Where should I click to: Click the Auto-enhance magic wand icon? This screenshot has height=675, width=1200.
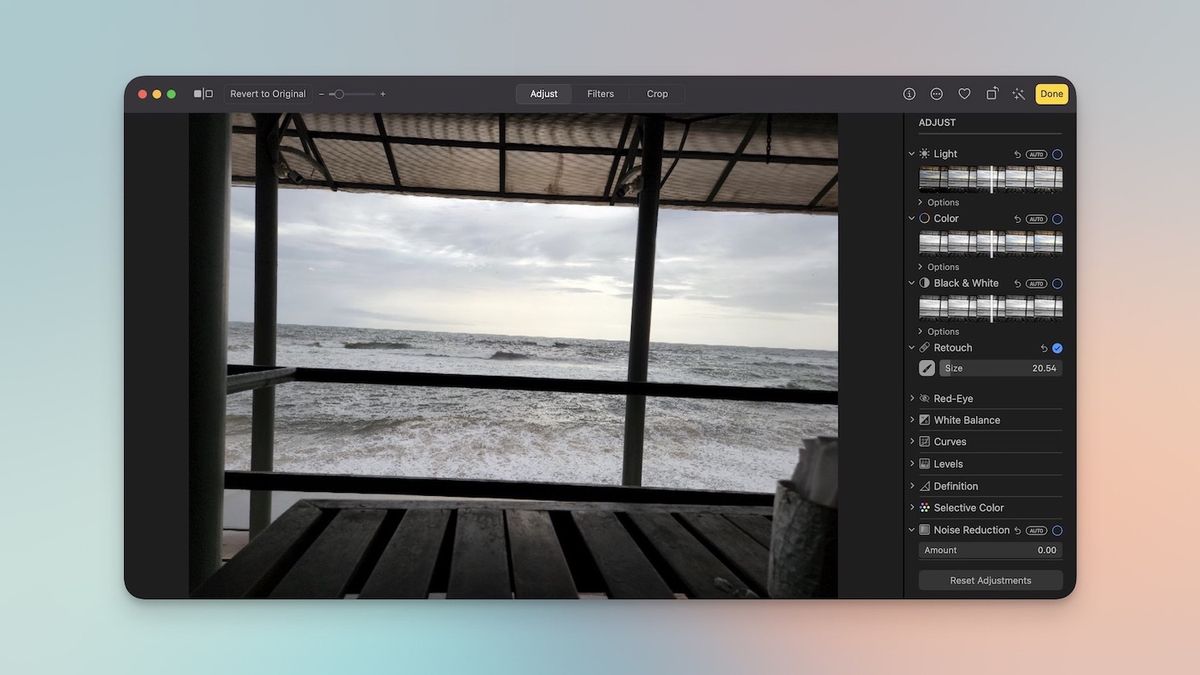tap(1018, 93)
